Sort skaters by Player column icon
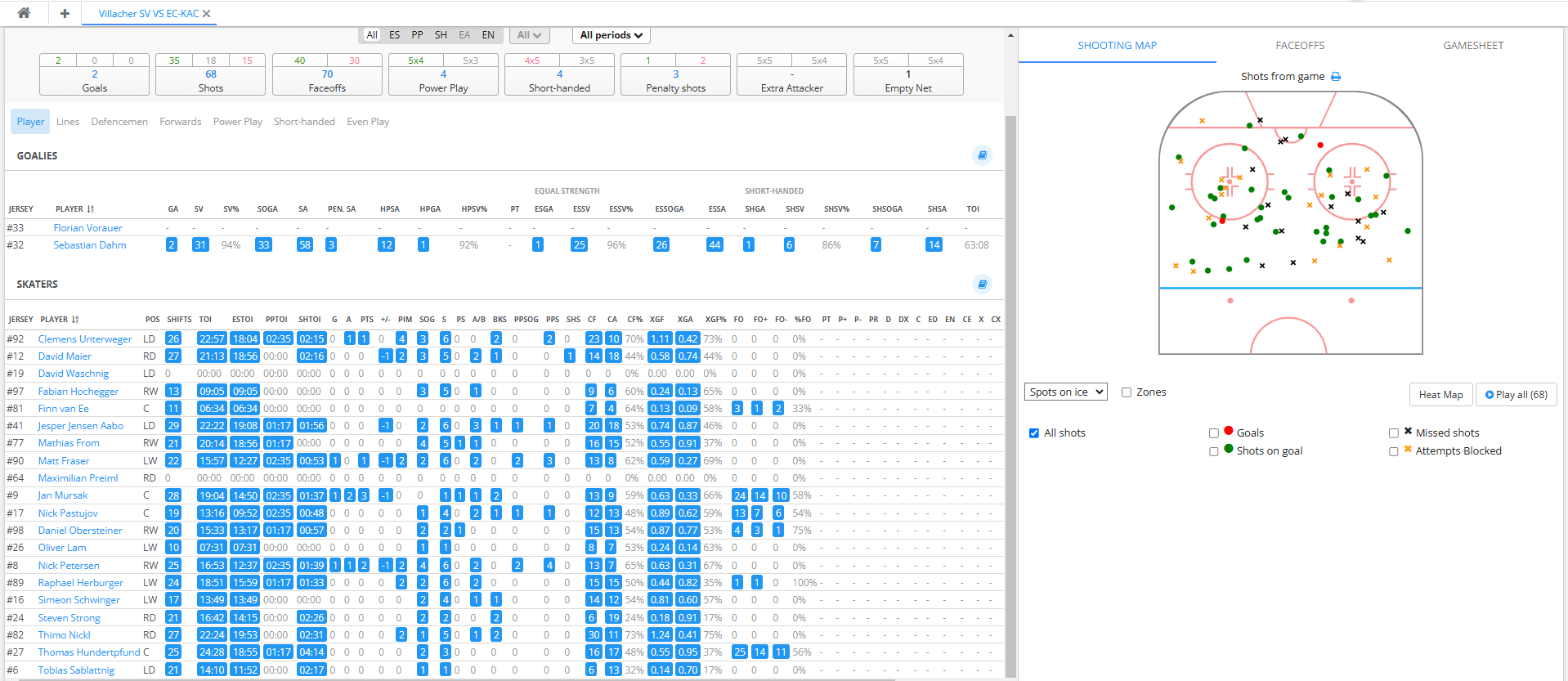The image size is (1568, 681). coord(75,320)
